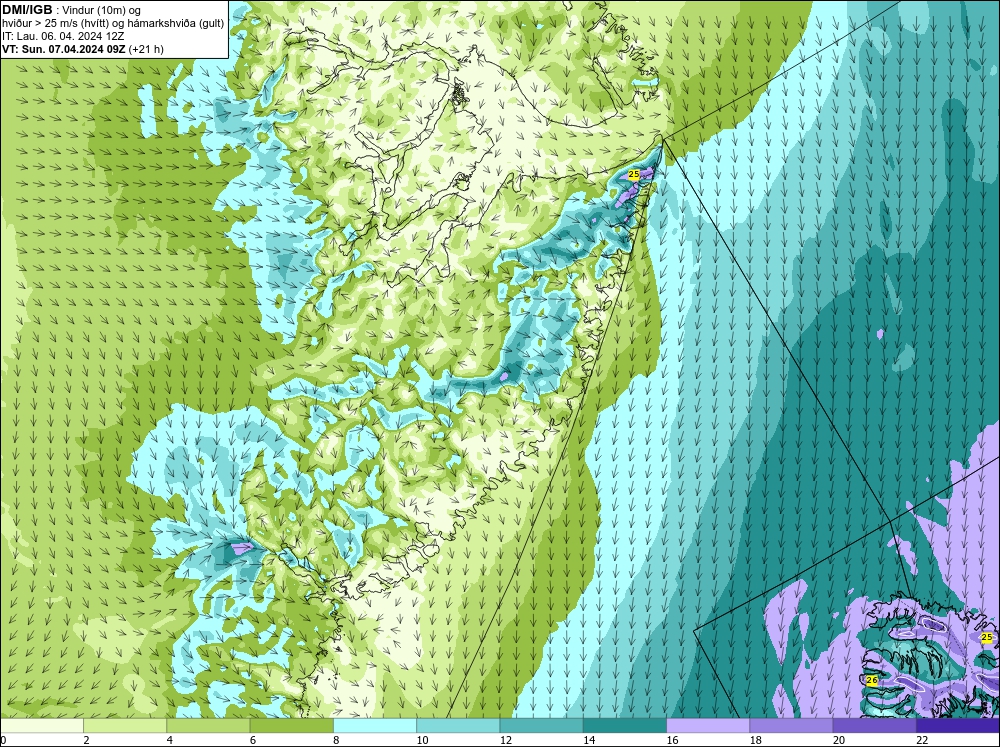Click the 18–20 m/s medium purple legend swatch

791,726
